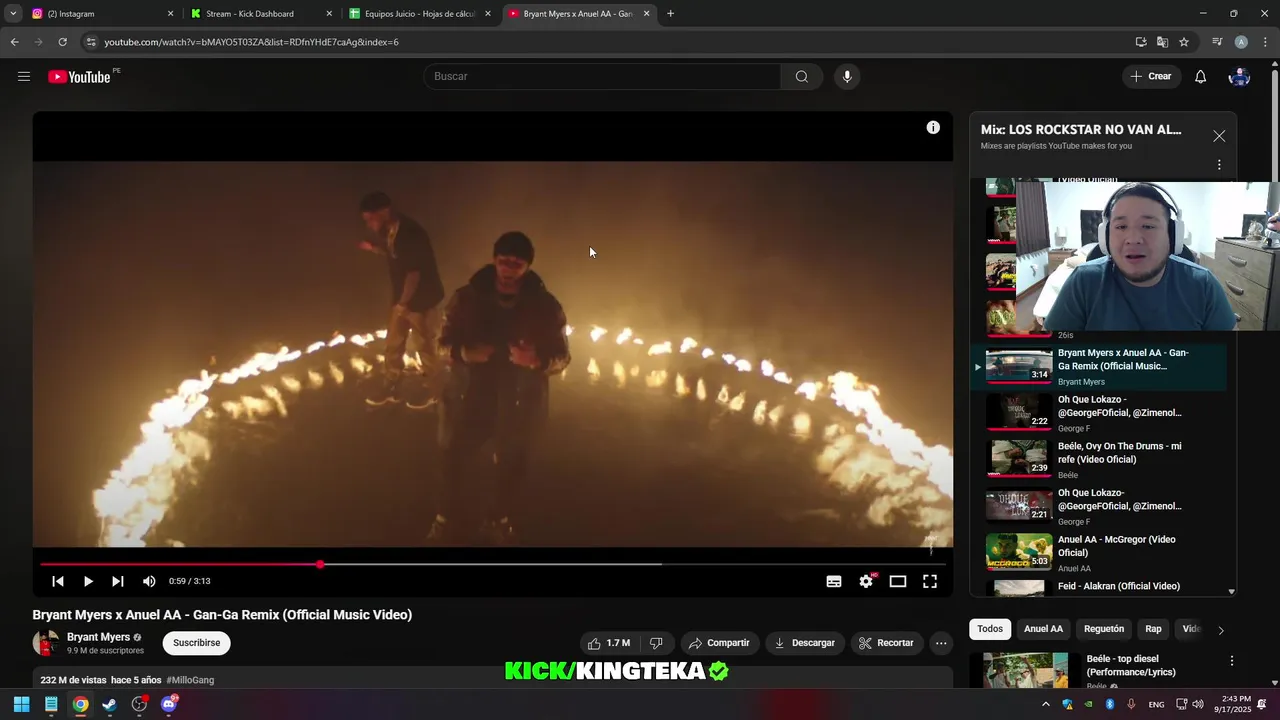Reload the current page
This screenshot has width=1280, height=720.
pos(62,42)
